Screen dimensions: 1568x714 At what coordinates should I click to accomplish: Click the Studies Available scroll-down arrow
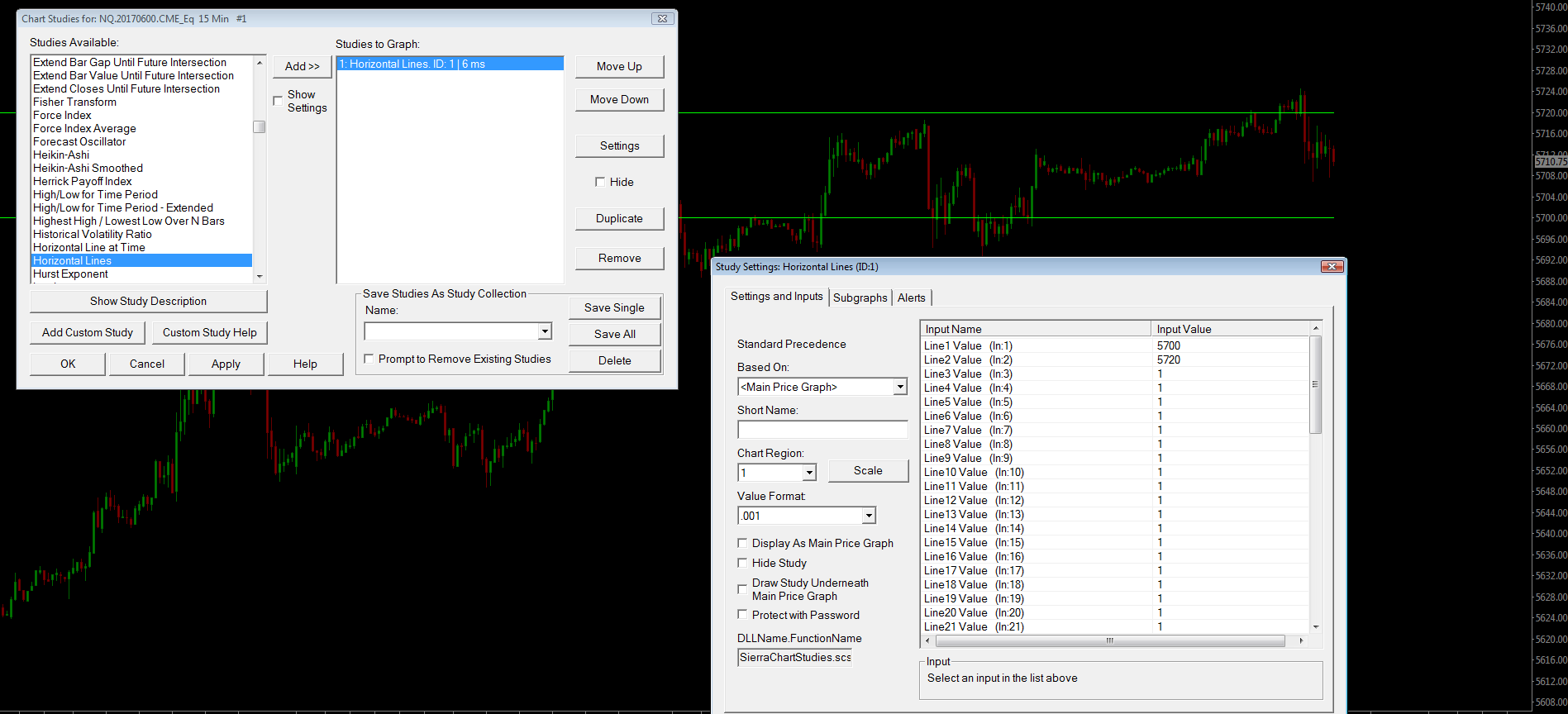(260, 277)
